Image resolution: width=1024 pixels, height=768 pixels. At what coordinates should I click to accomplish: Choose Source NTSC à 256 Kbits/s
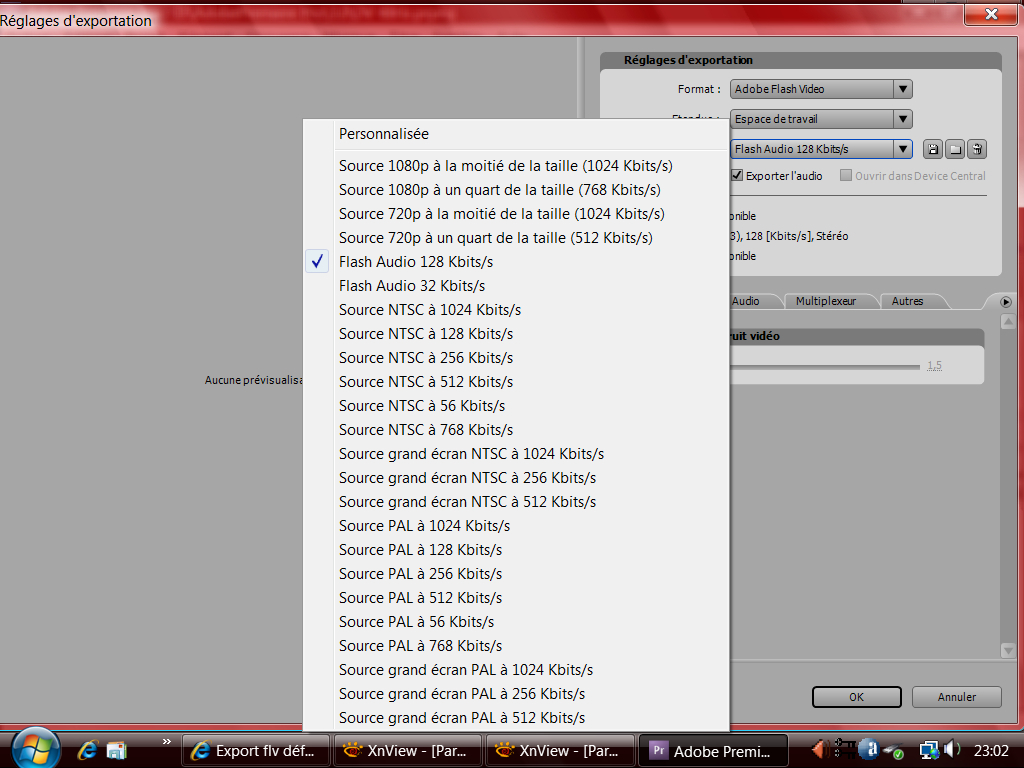pyautogui.click(x=516, y=358)
